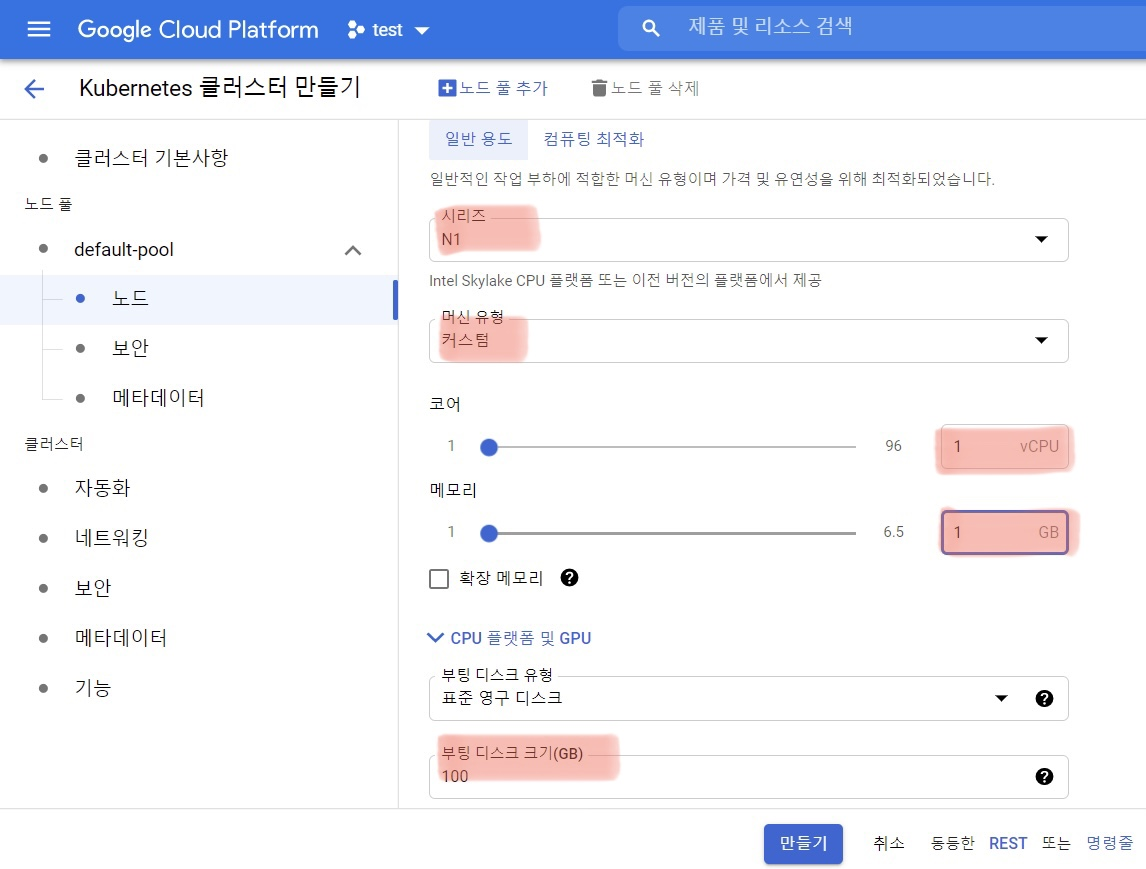Screen dimensions: 1146x869
Task: Open 메타데이터 under default-pool
Action: coord(158,398)
